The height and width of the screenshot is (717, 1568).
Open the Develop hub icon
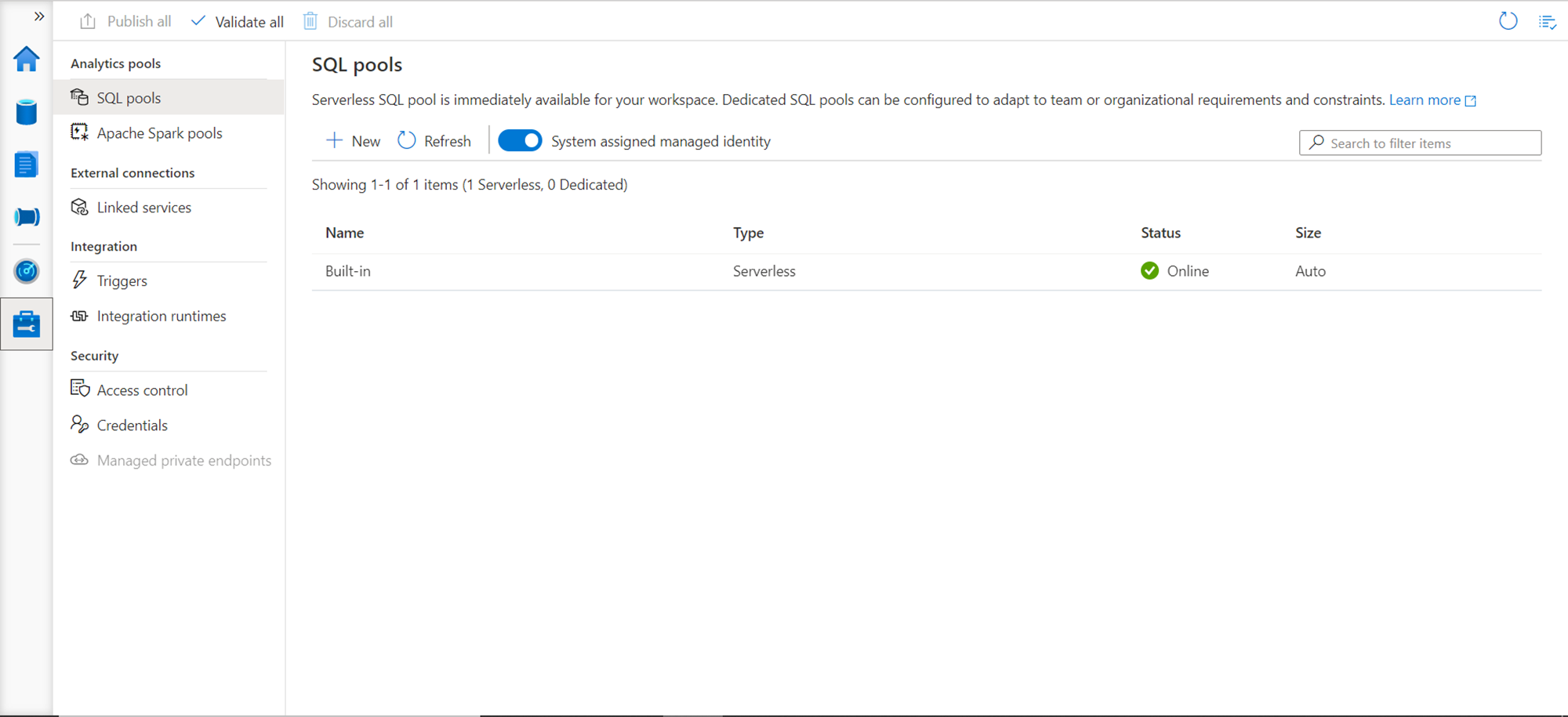tap(27, 165)
